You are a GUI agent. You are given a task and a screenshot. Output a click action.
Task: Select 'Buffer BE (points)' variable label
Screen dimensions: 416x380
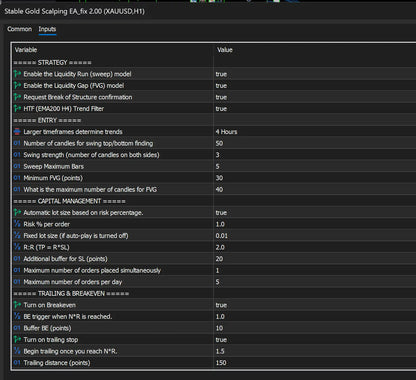47,328
